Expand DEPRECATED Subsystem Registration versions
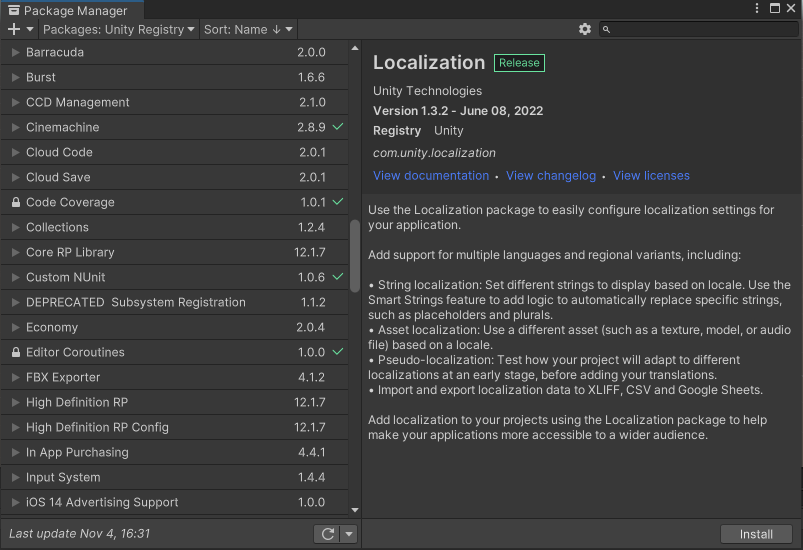This screenshot has height=550, width=803. click(x=15, y=303)
